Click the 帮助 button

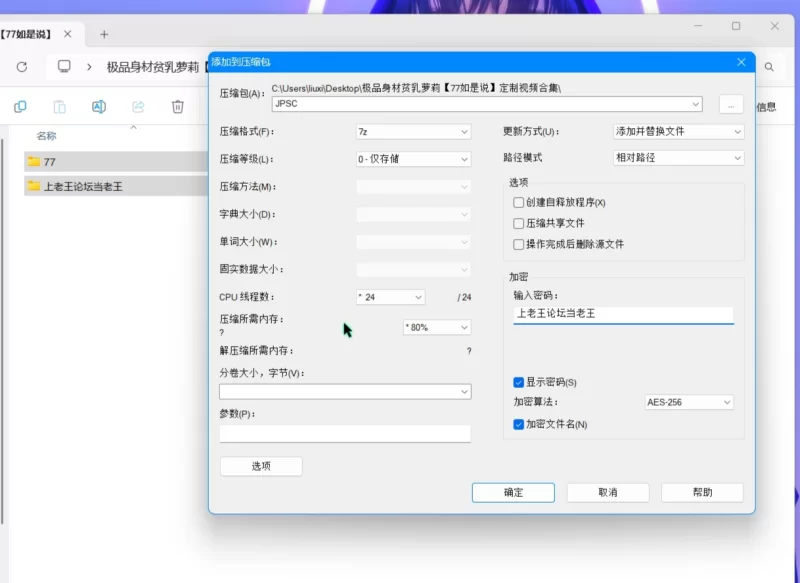click(702, 493)
